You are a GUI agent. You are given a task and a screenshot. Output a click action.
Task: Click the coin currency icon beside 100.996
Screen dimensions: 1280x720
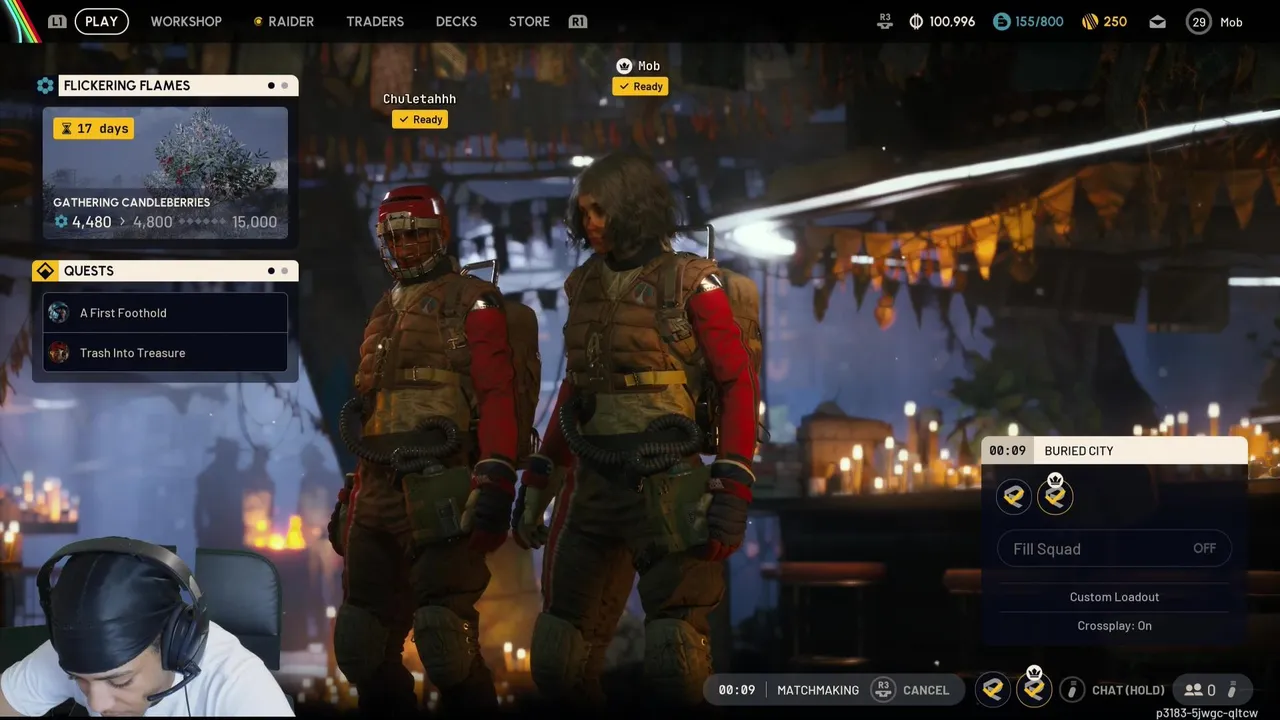[x=916, y=21]
